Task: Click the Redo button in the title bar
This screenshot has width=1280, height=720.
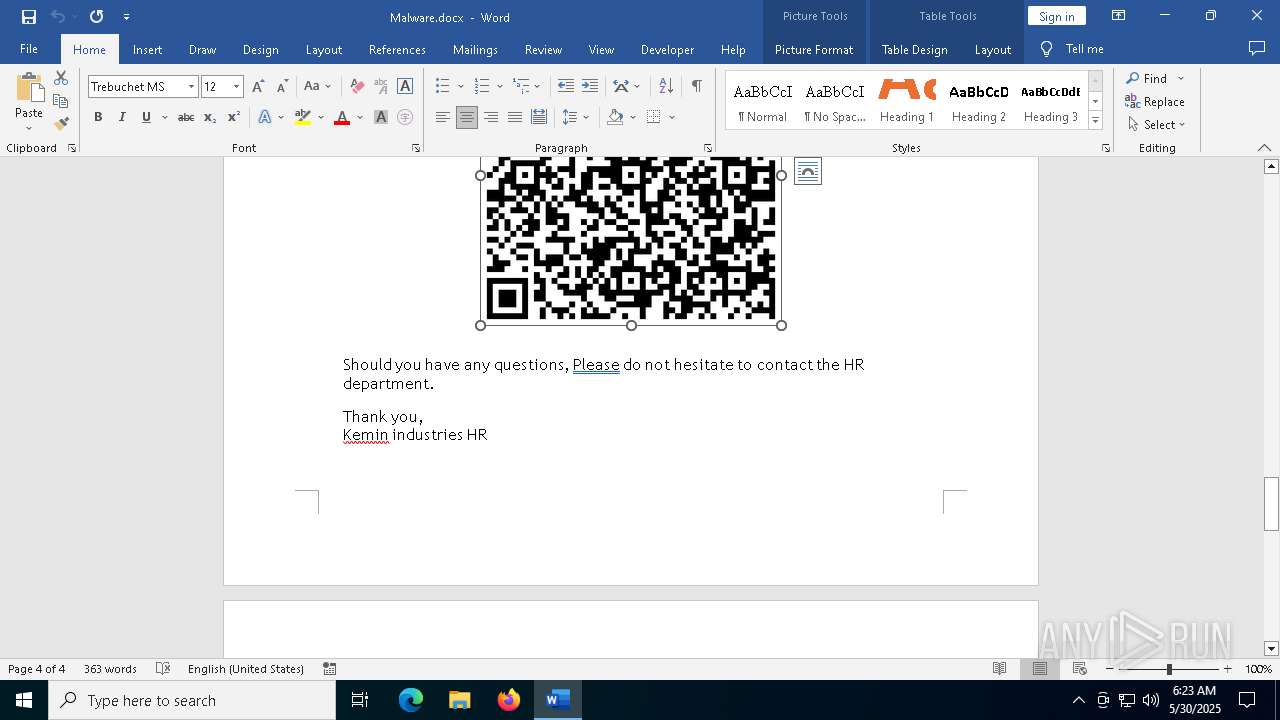Action: pyautogui.click(x=96, y=16)
